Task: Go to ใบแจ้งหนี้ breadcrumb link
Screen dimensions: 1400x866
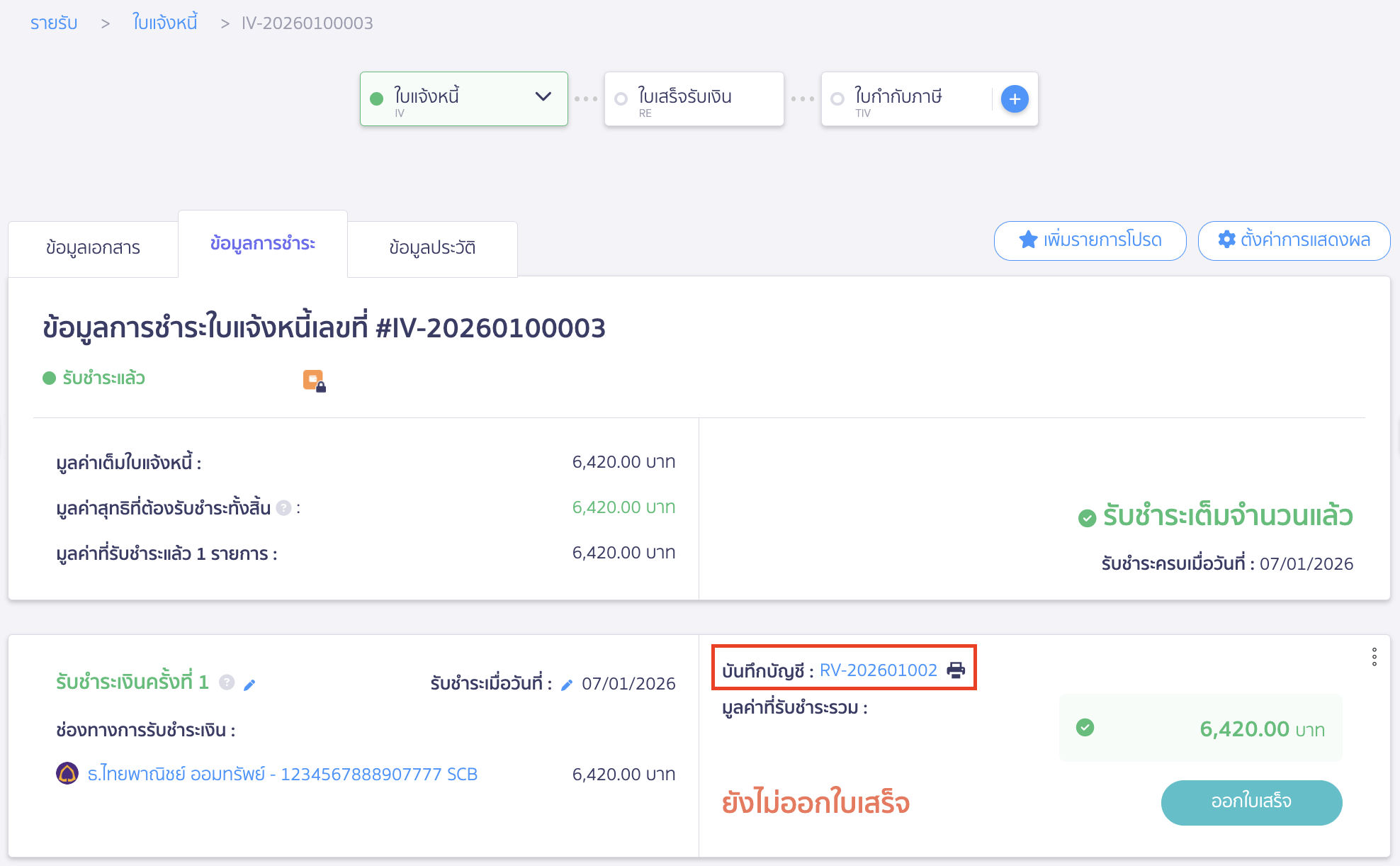Action: click(164, 23)
